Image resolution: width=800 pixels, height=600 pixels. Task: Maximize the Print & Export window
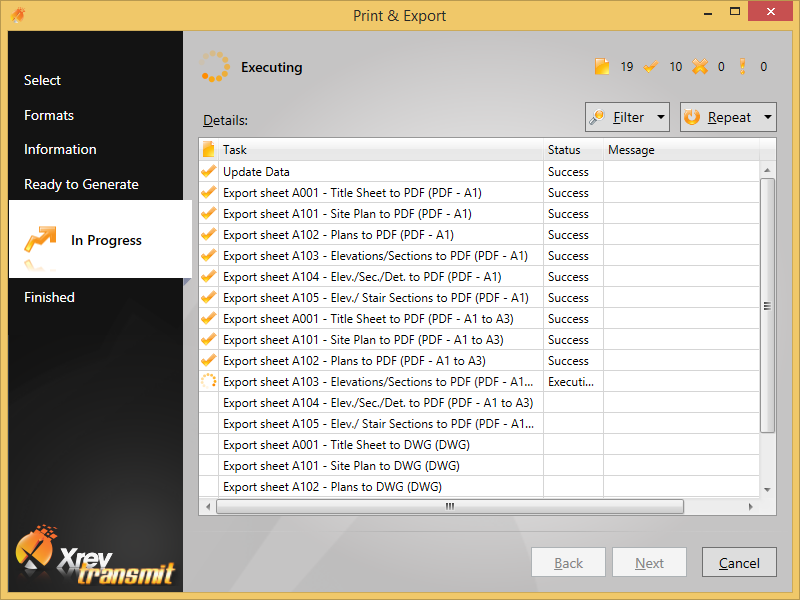coord(735,11)
